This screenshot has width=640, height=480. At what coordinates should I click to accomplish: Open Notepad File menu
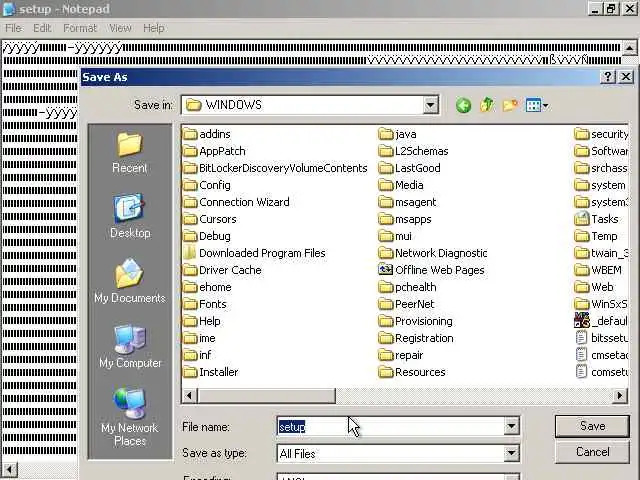[x=13, y=28]
